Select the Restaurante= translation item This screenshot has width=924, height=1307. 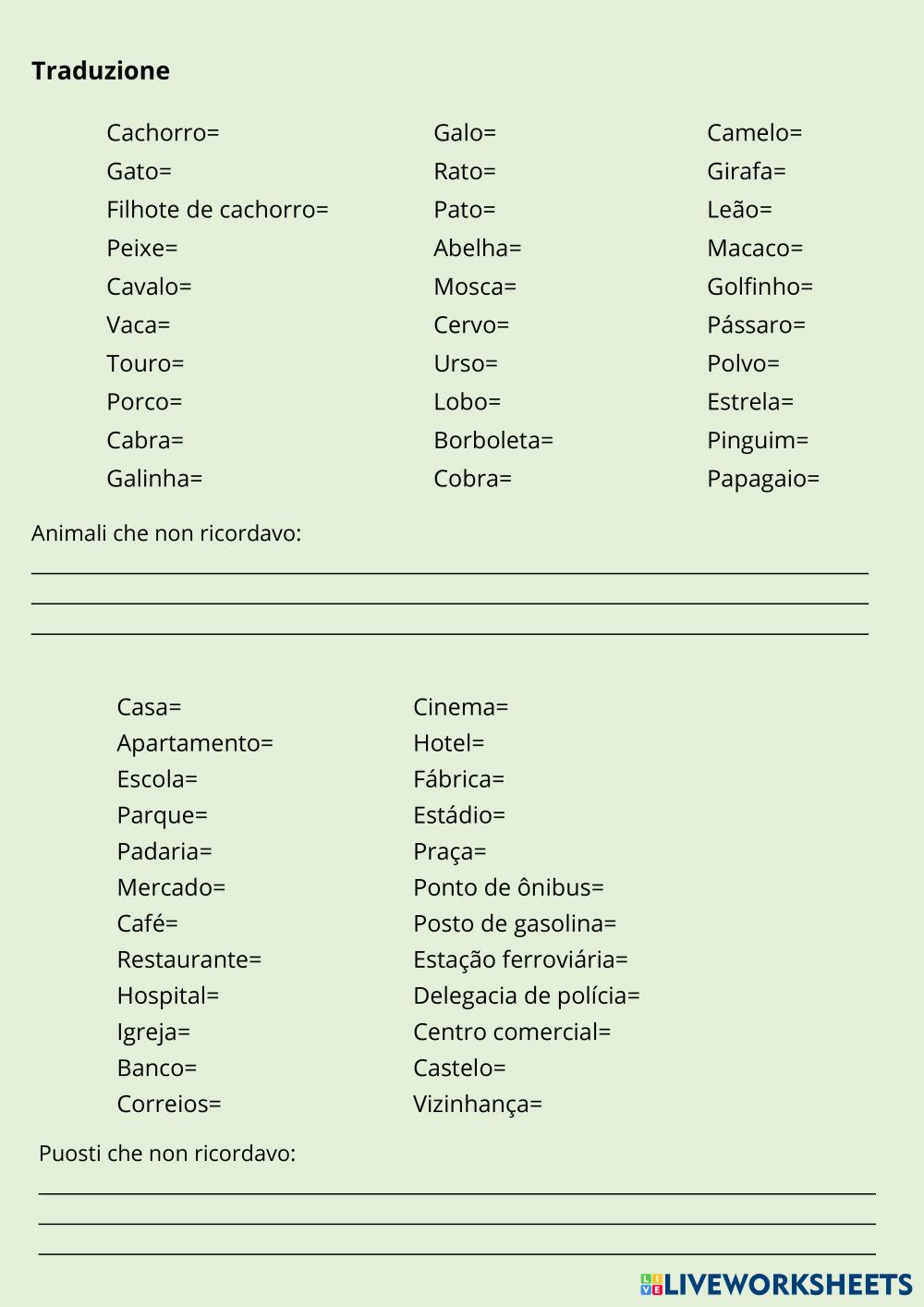tap(188, 959)
